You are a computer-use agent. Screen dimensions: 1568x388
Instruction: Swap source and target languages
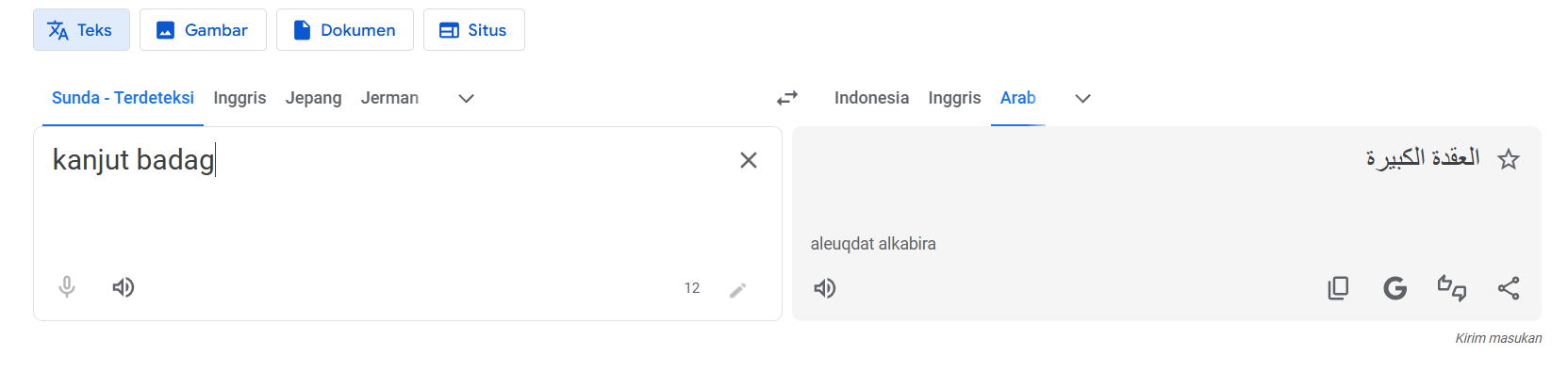(787, 98)
